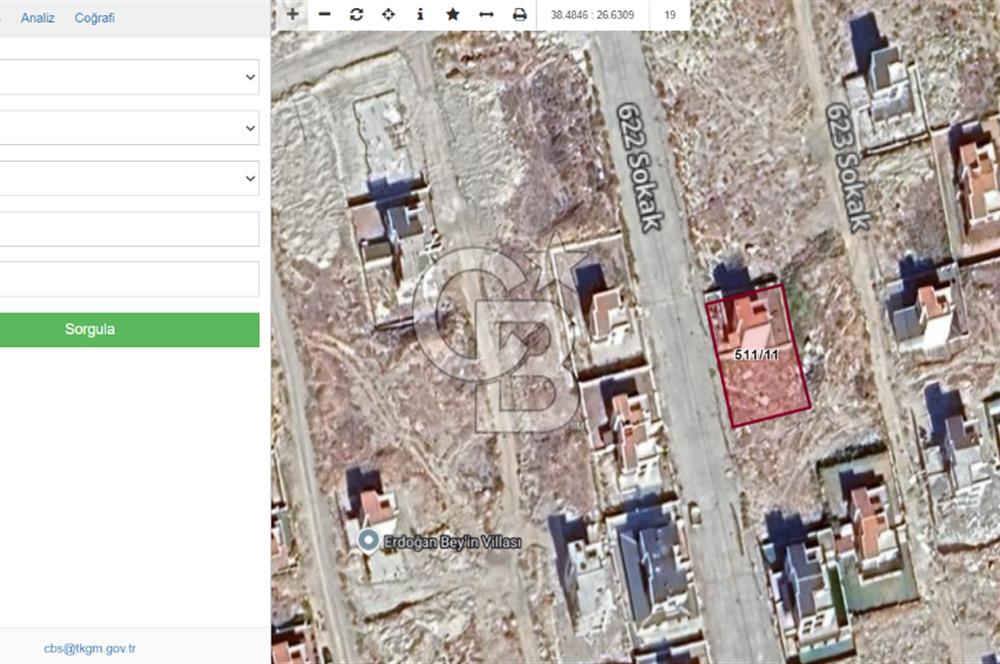Screen dimensions: 1000x664
Task: Refresh the map with the circular arrows icon
Action: click(x=356, y=14)
